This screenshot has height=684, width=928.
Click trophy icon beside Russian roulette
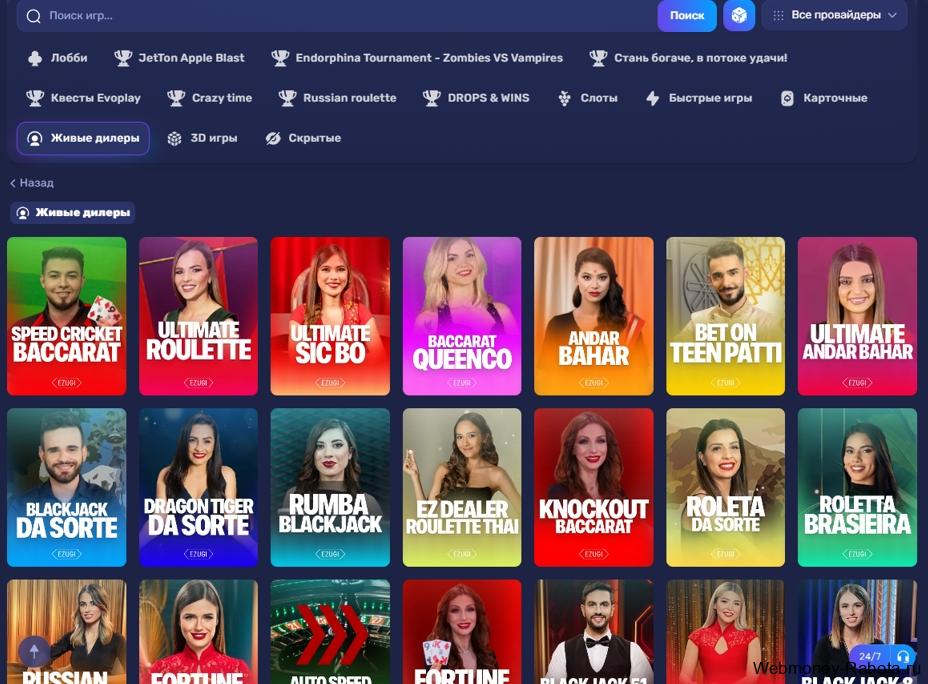click(x=288, y=98)
